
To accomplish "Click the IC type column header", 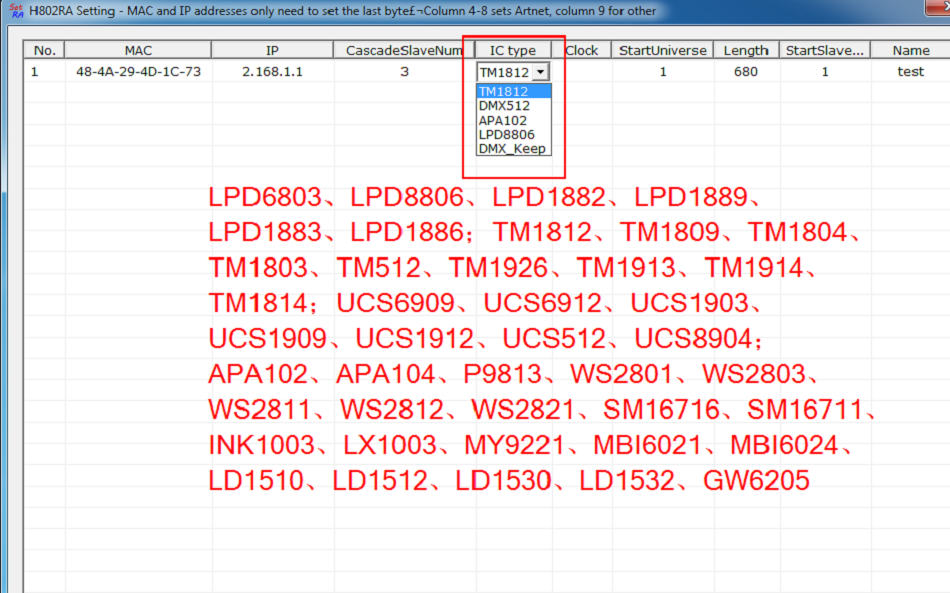I will click(x=513, y=50).
